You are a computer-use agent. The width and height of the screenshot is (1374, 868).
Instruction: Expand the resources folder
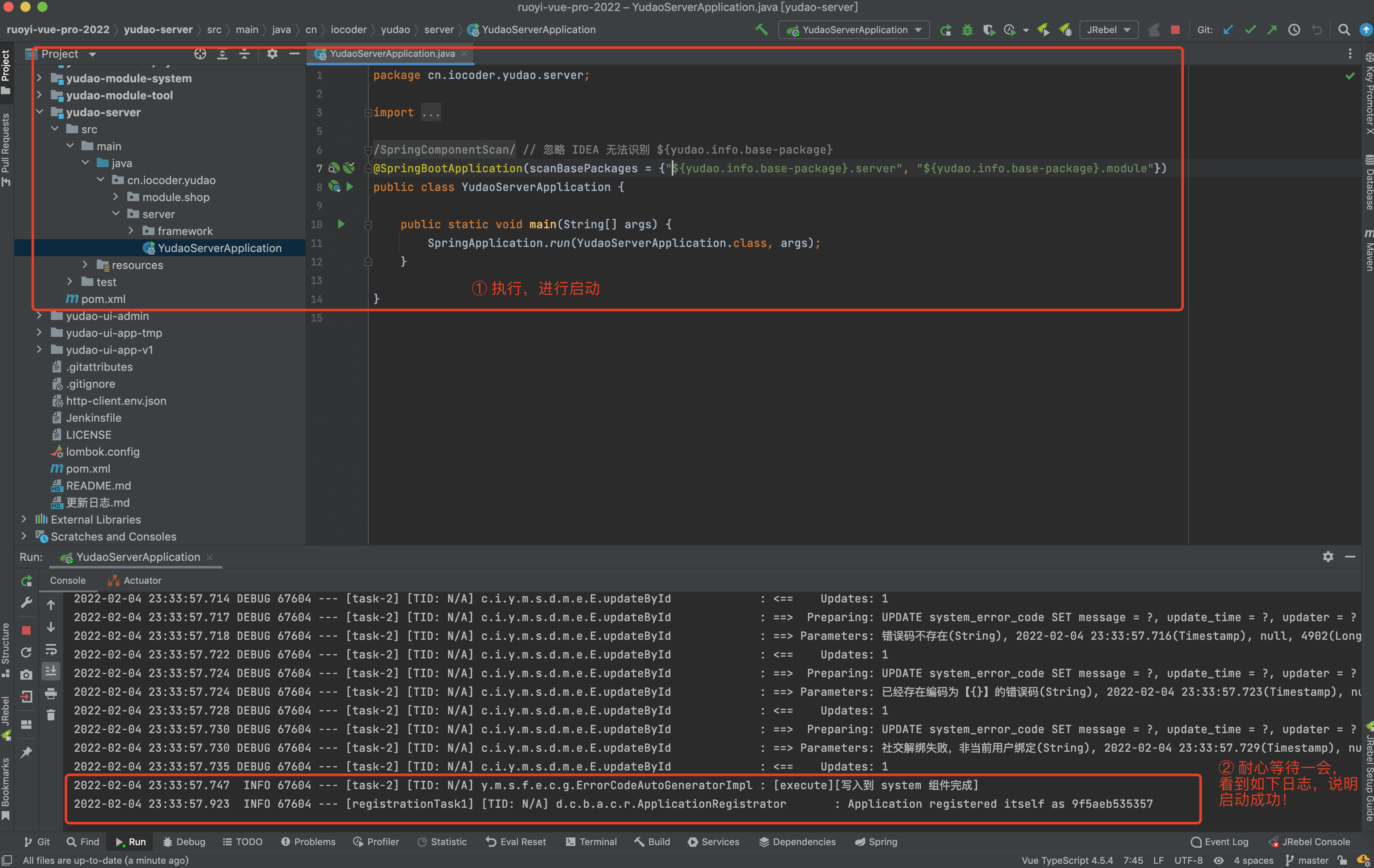(x=85, y=265)
